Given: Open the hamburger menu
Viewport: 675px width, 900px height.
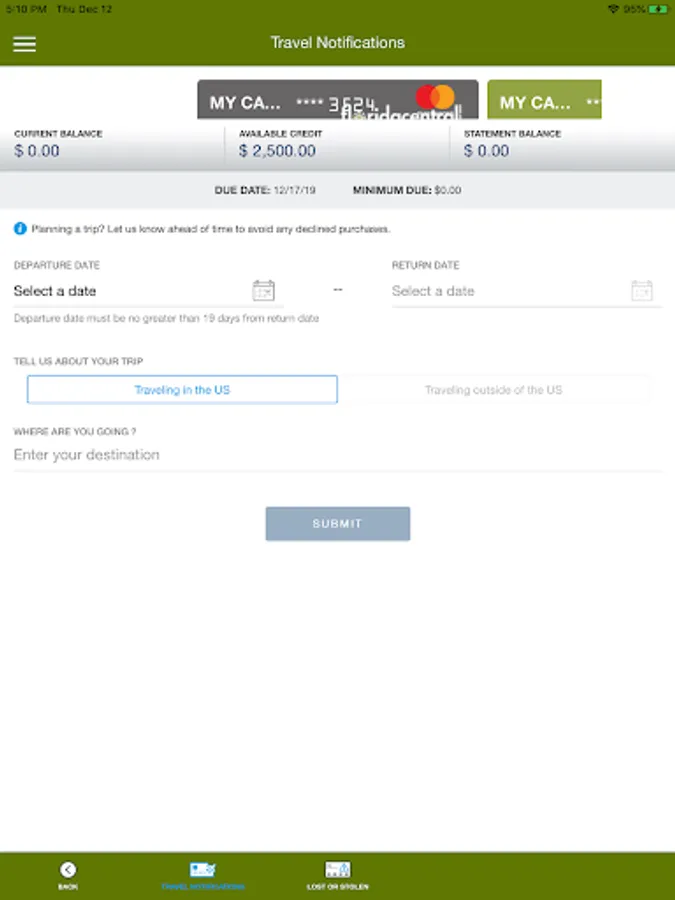Looking at the screenshot, I should (x=24, y=44).
